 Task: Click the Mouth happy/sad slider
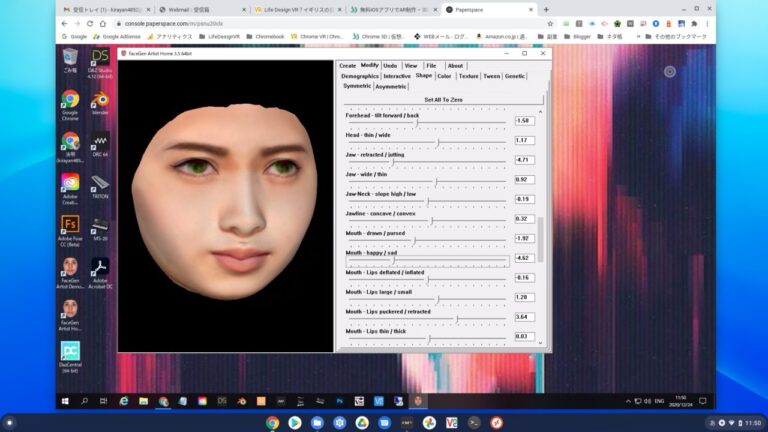(x=426, y=260)
